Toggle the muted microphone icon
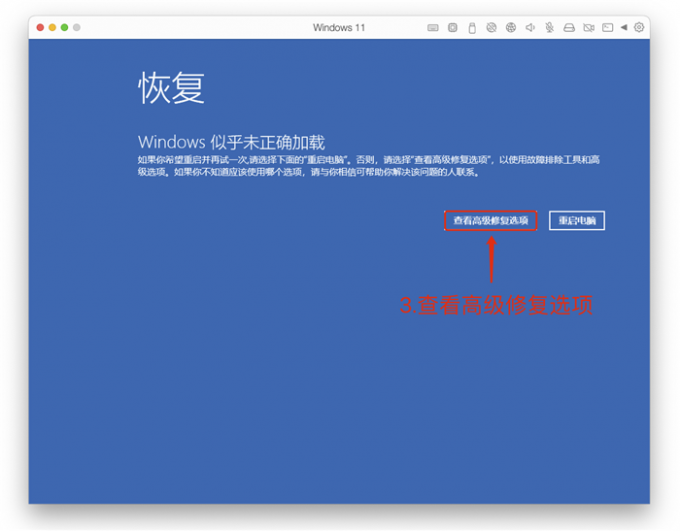The width and height of the screenshot is (680, 531). (549, 28)
